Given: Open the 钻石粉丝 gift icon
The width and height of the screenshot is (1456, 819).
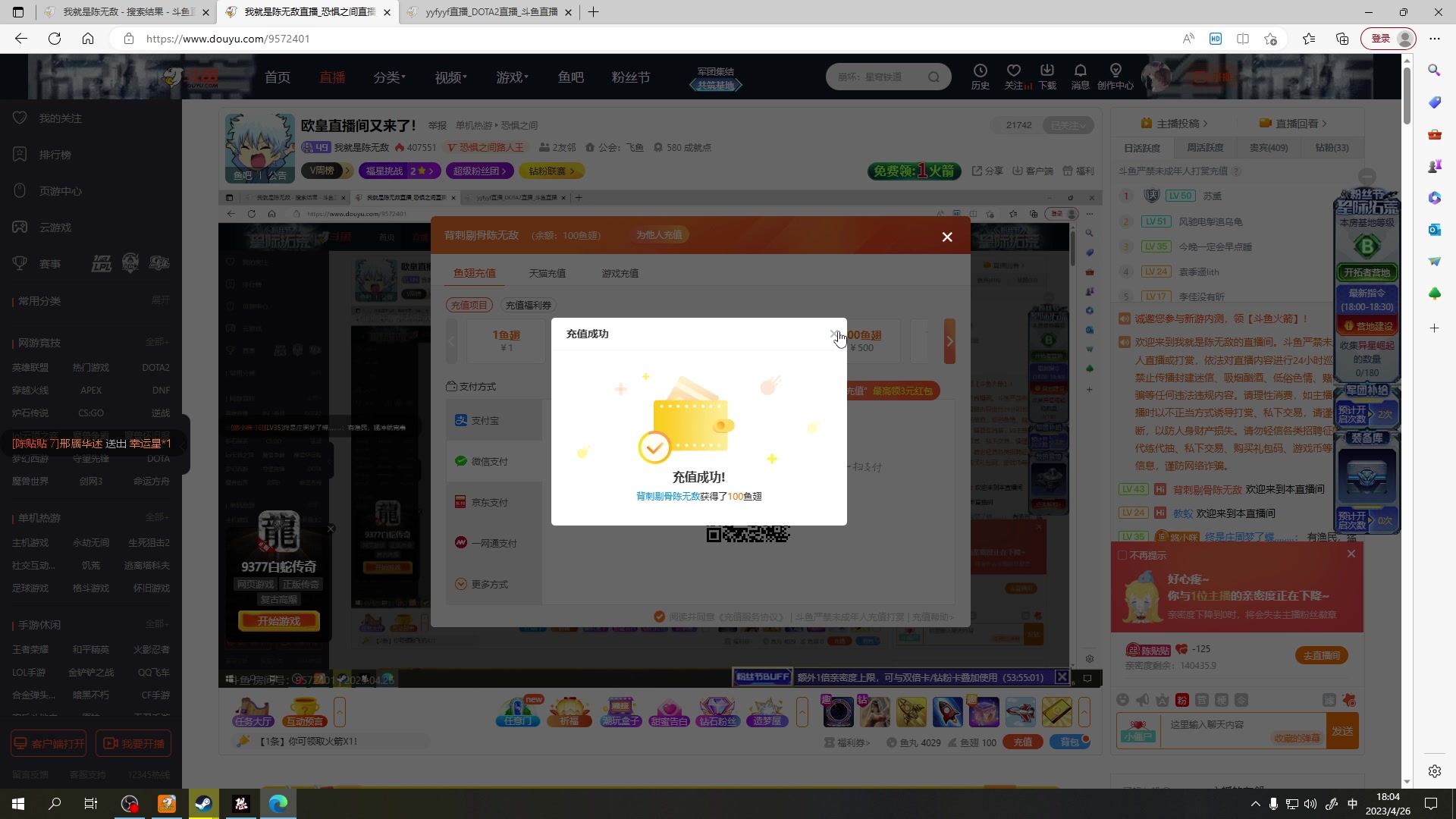Looking at the screenshot, I should tap(717, 711).
